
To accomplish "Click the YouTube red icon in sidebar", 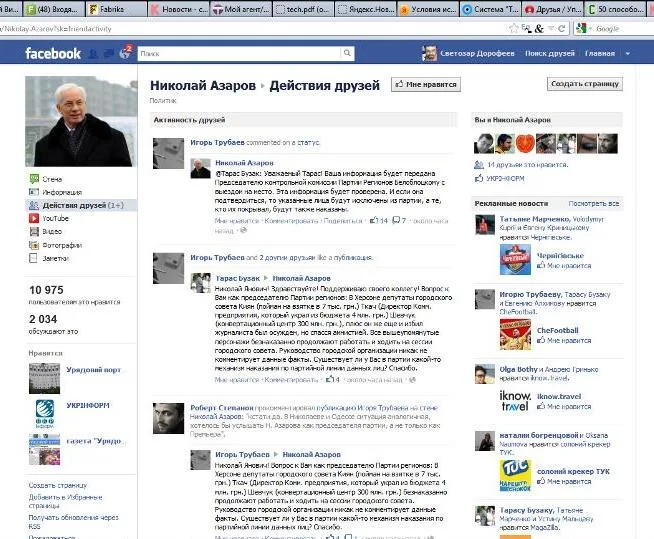I will (34, 218).
